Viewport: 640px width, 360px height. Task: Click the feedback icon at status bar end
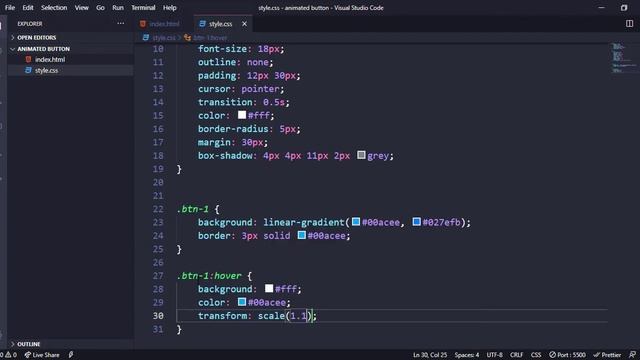(632, 355)
